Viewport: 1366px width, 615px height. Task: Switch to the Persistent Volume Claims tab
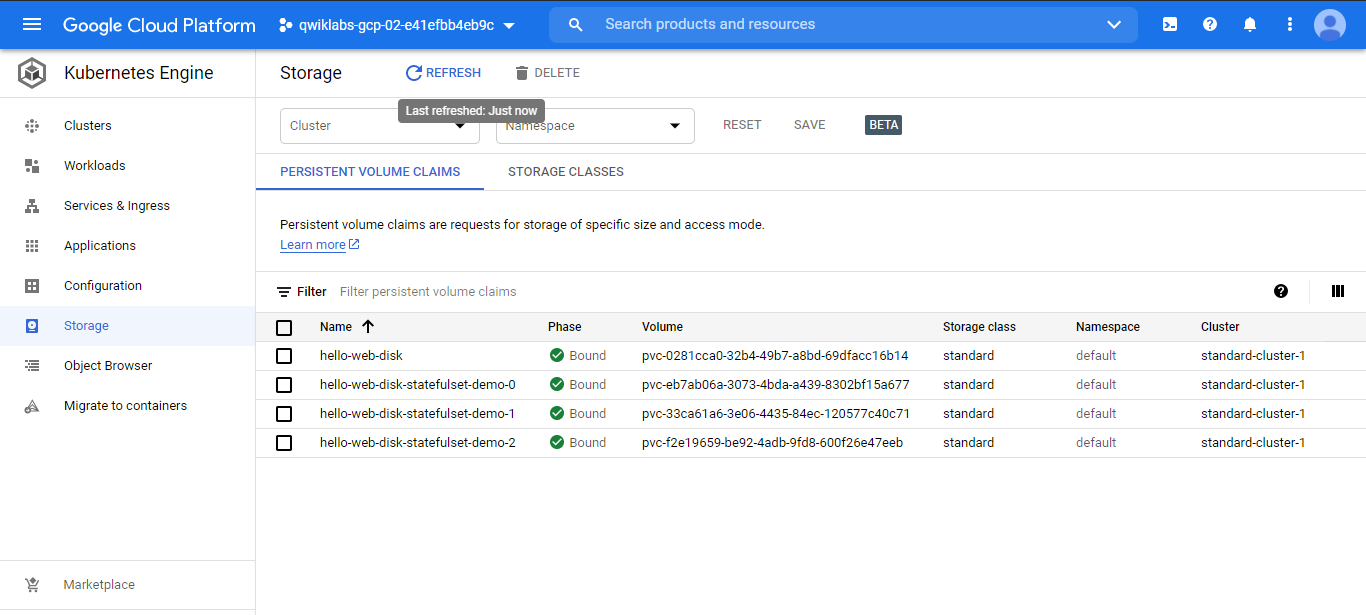370,172
